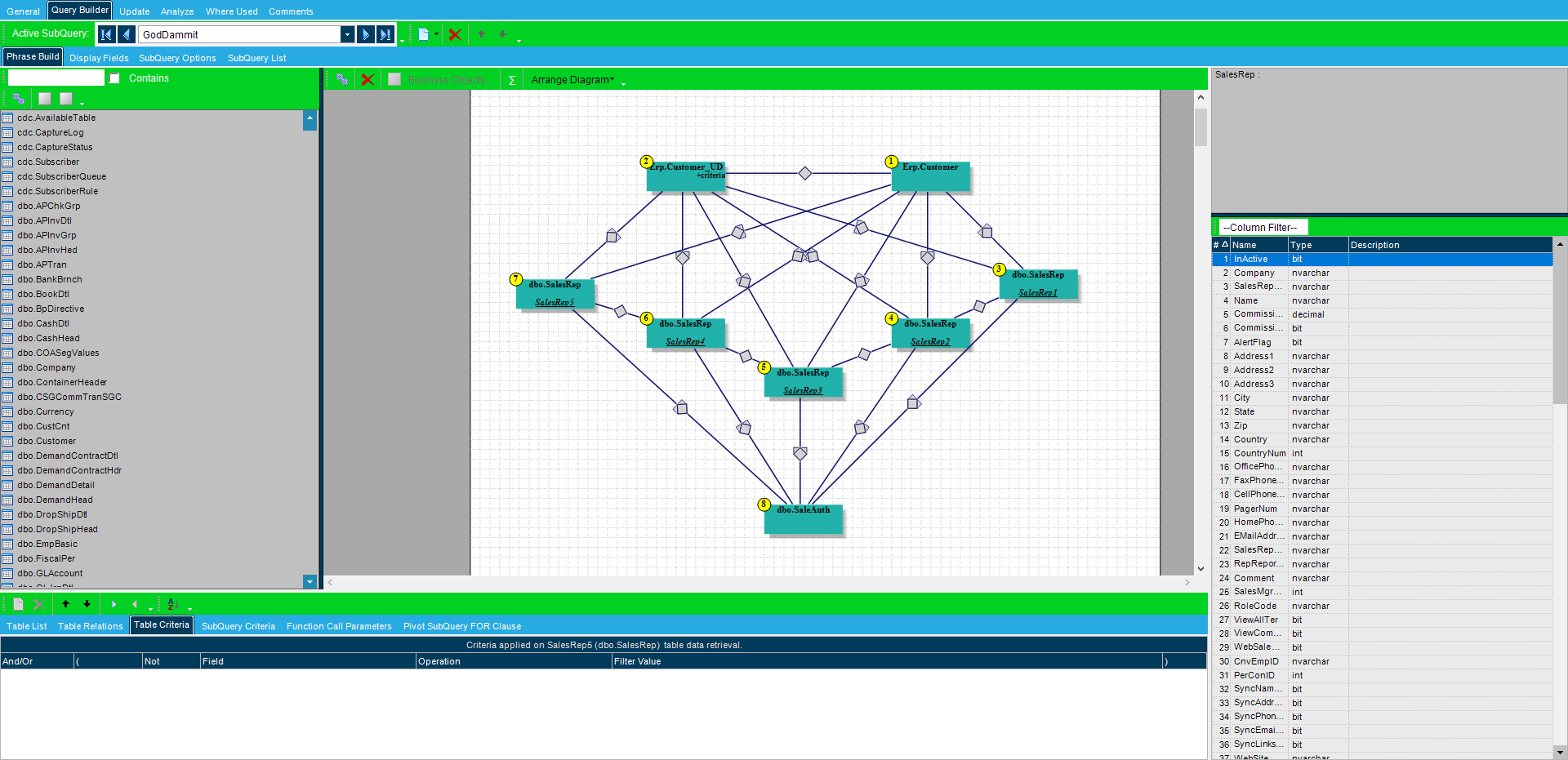Open the Update tab
Screen dimensions: 1568x760
tap(135, 11)
